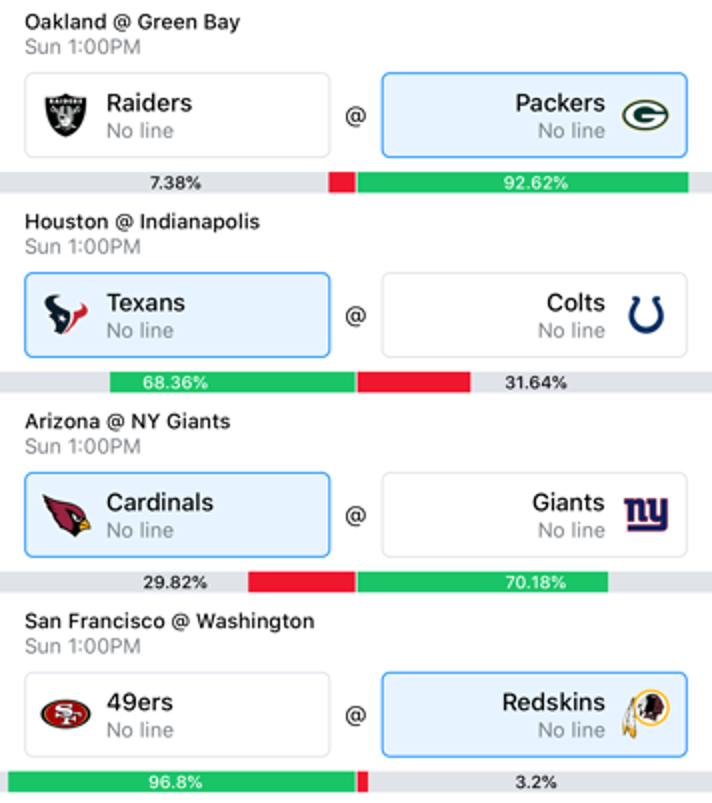Open the Oakland @ Green Bay matchup title

tap(132, 22)
